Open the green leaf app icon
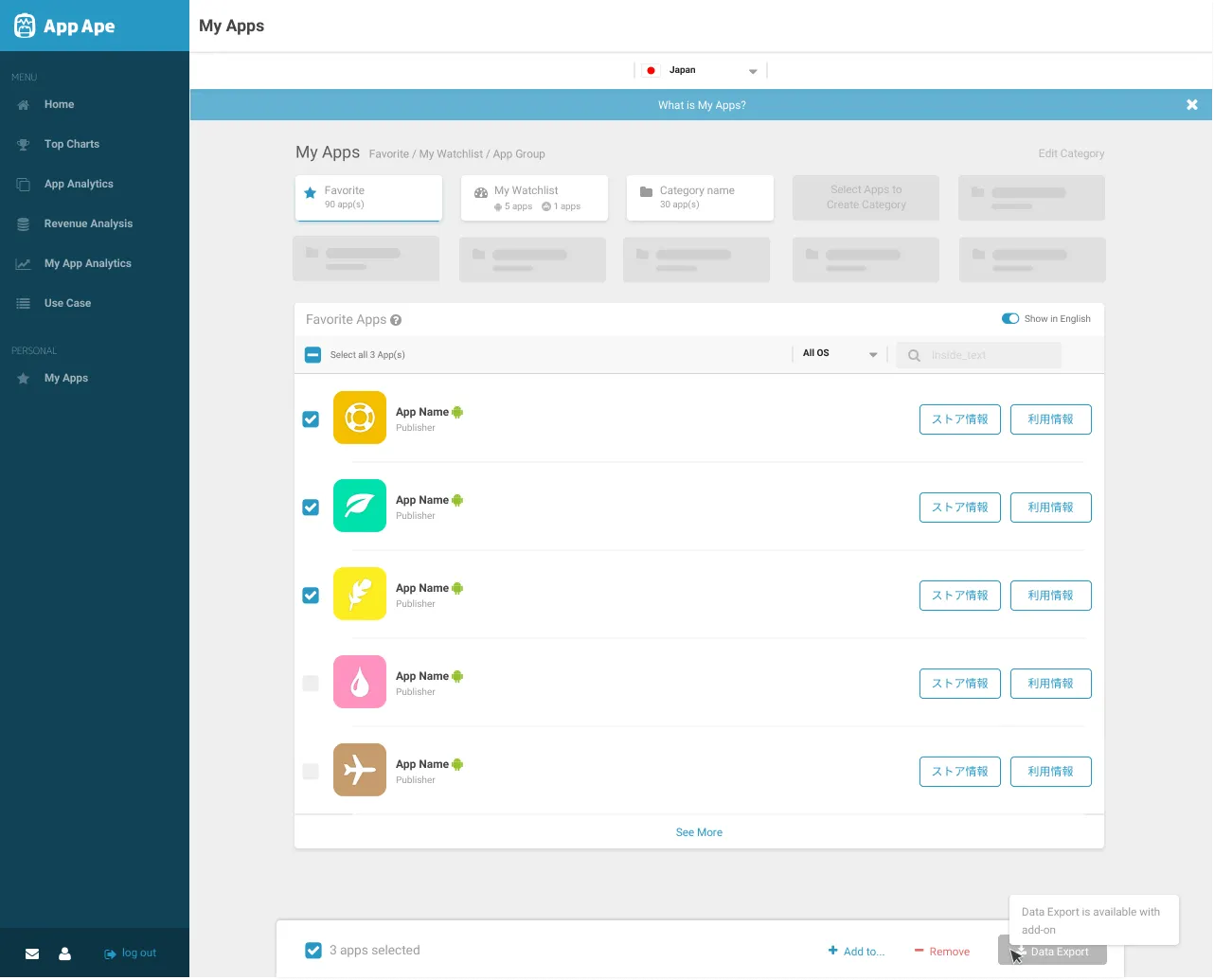 point(360,506)
